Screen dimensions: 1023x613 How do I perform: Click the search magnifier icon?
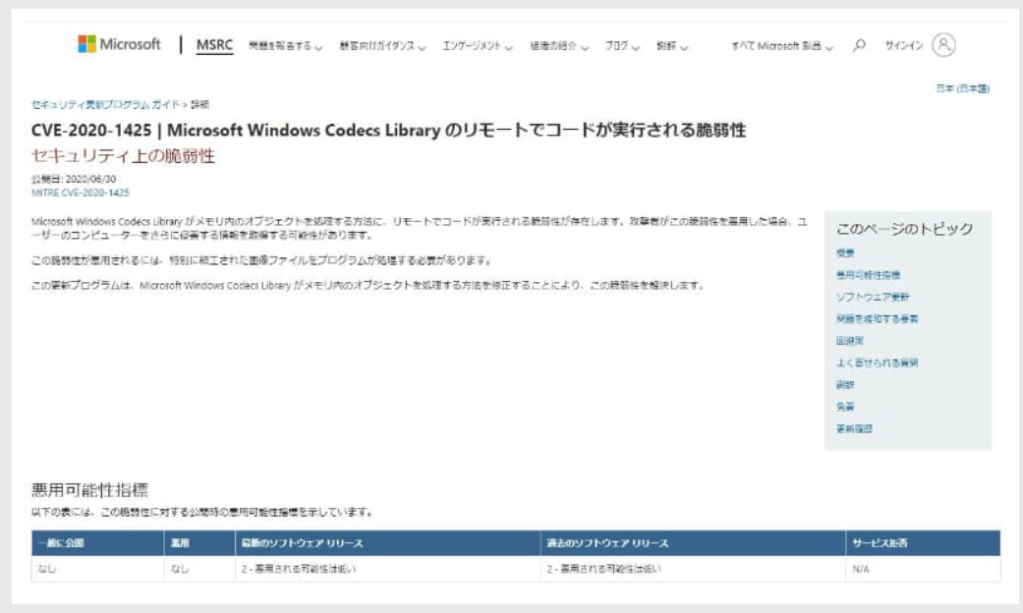click(x=859, y=46)
